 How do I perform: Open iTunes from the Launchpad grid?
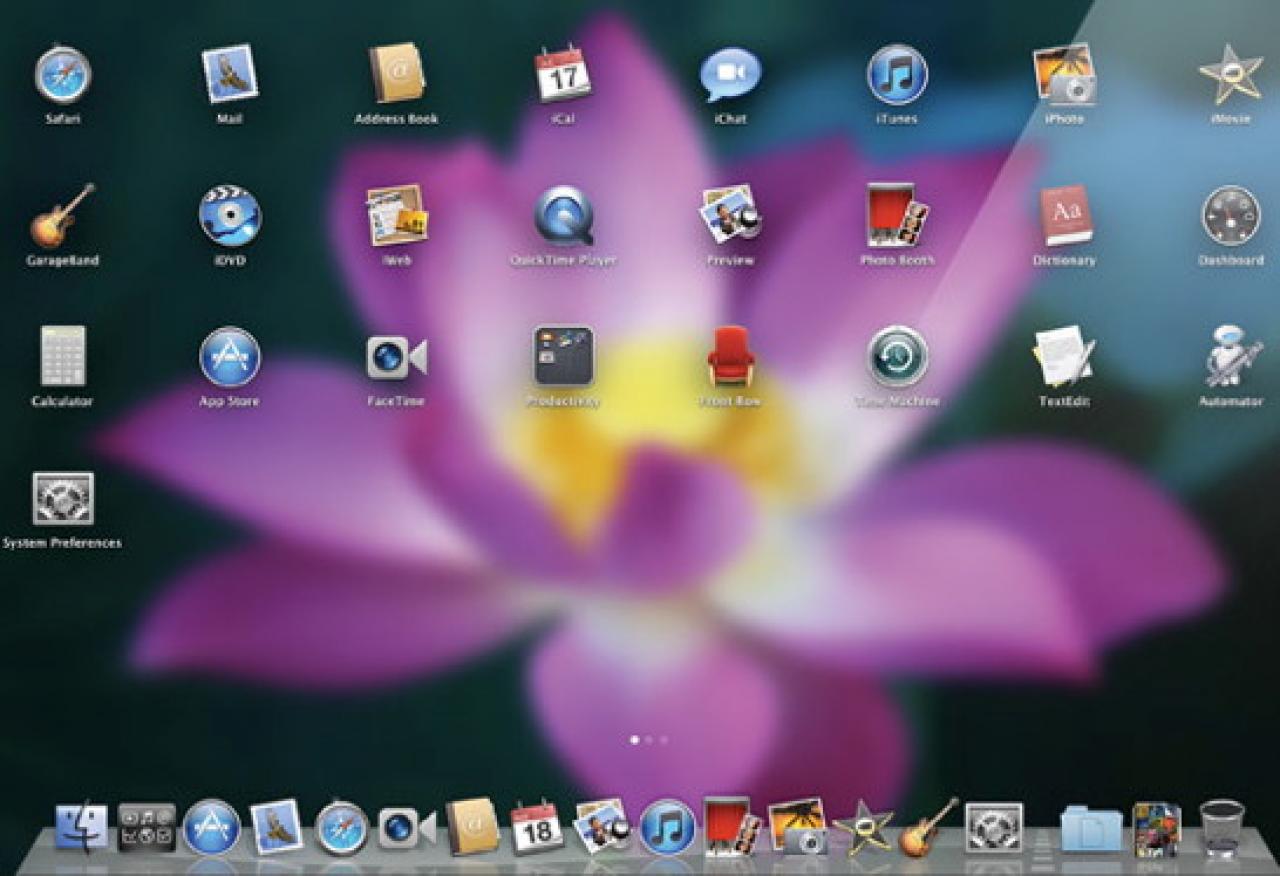pos(897,75)
